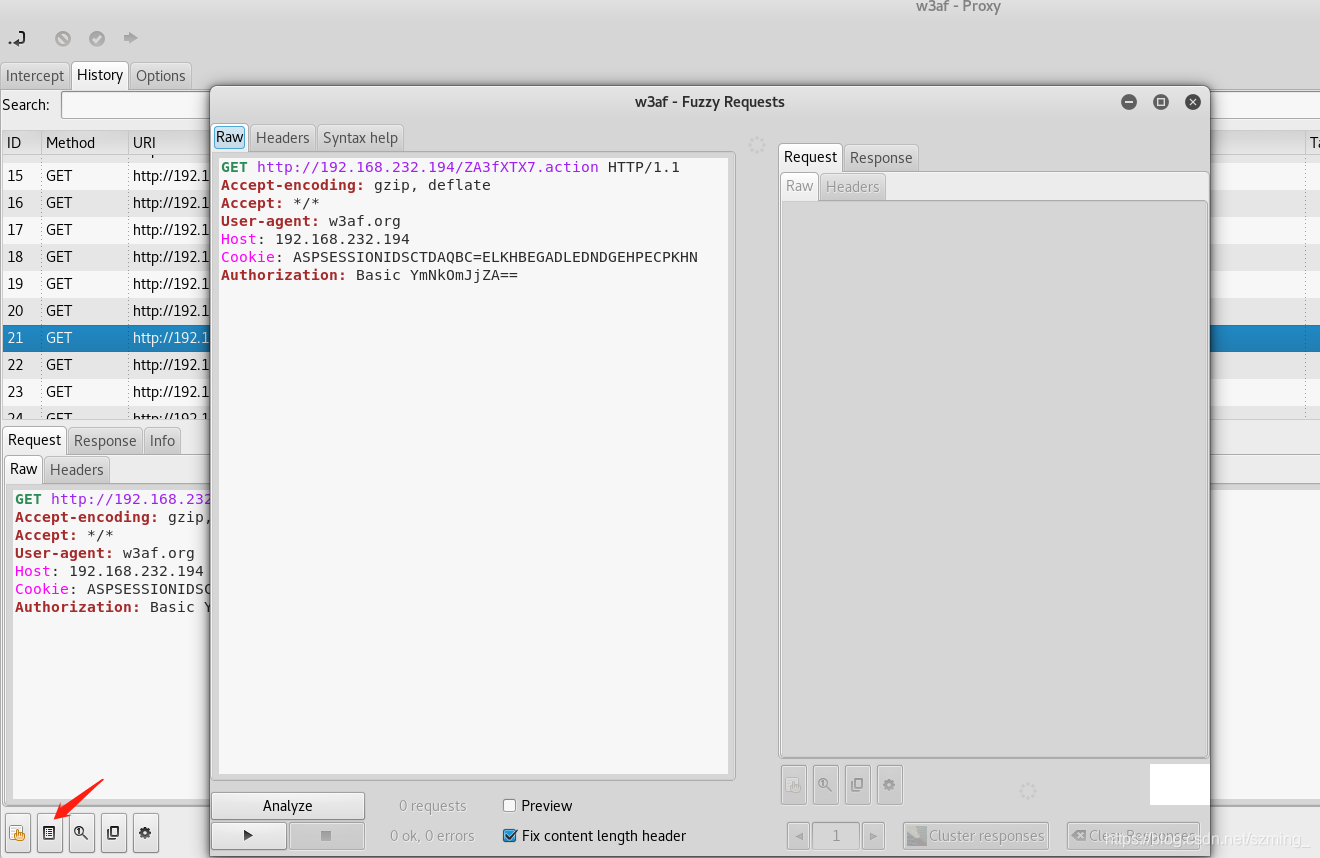Select the History tab in Proxy window
The image size is (1320, 858).
coord(100,75)
